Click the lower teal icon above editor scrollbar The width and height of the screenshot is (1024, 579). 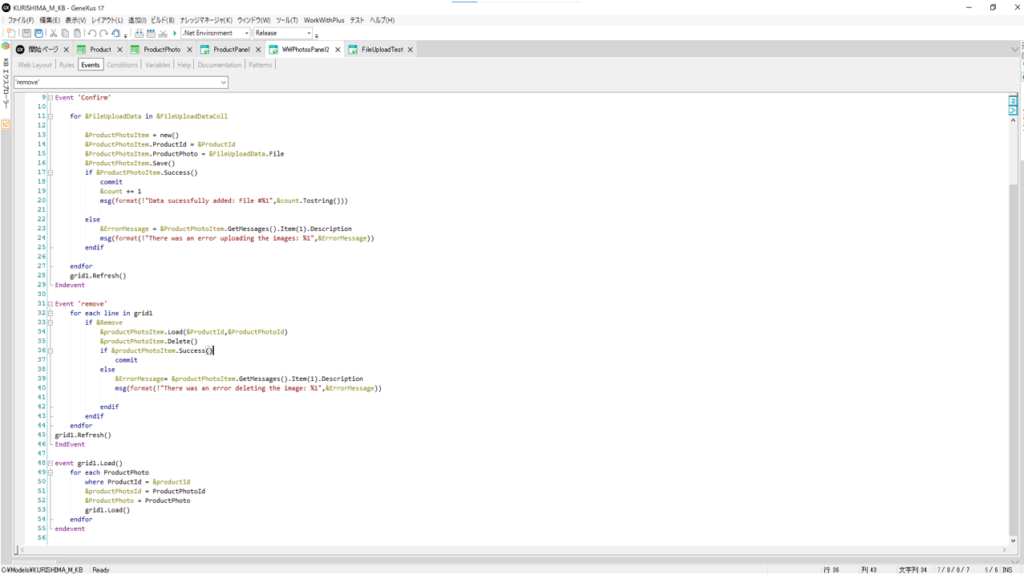point(1013,110)
